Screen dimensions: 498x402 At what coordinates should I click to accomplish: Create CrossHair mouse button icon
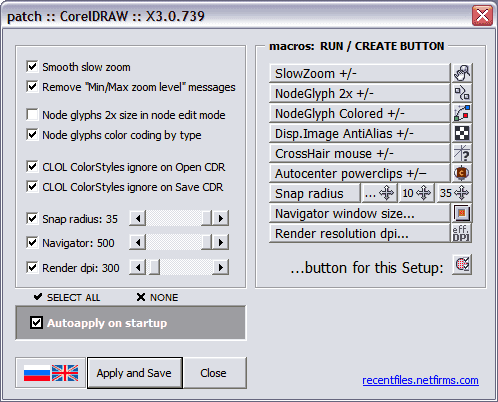pyautogui.click(x=462, y=153)
